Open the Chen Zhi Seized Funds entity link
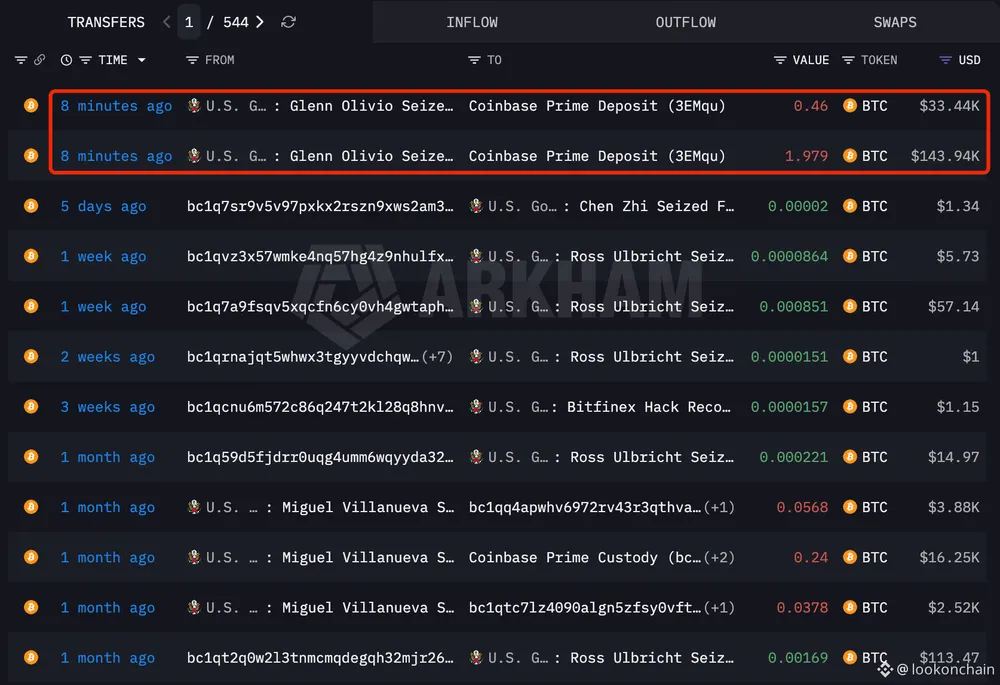1000x685 pixels. [x=655, y=206]
